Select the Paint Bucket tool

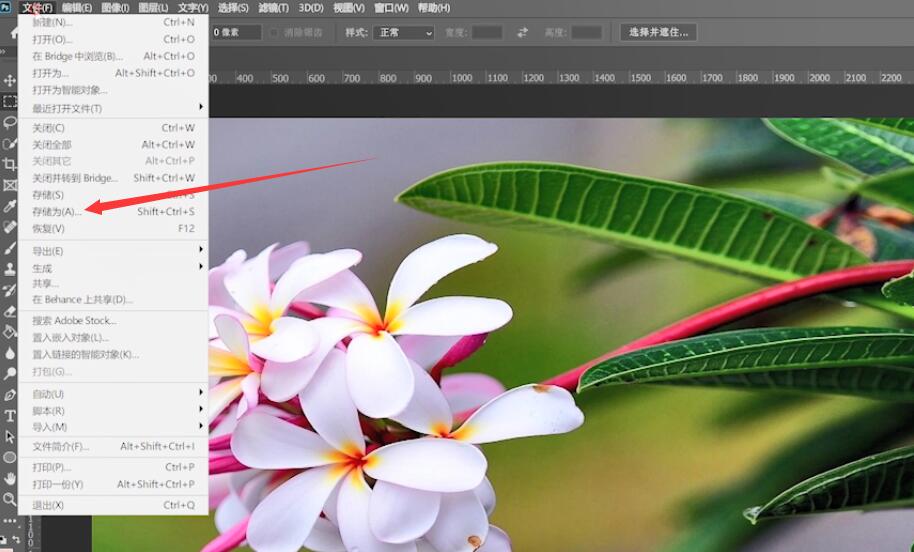(9, 332)
